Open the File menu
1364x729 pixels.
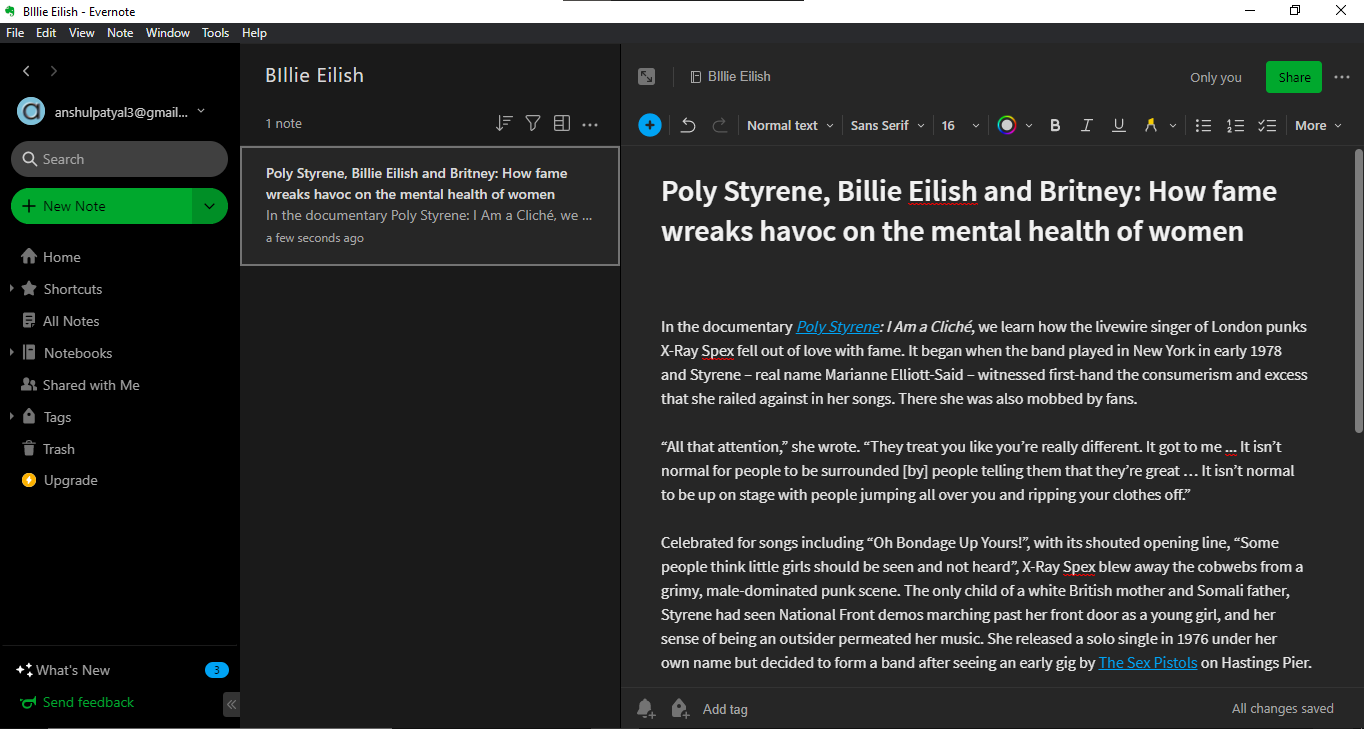tap(15, 33)
